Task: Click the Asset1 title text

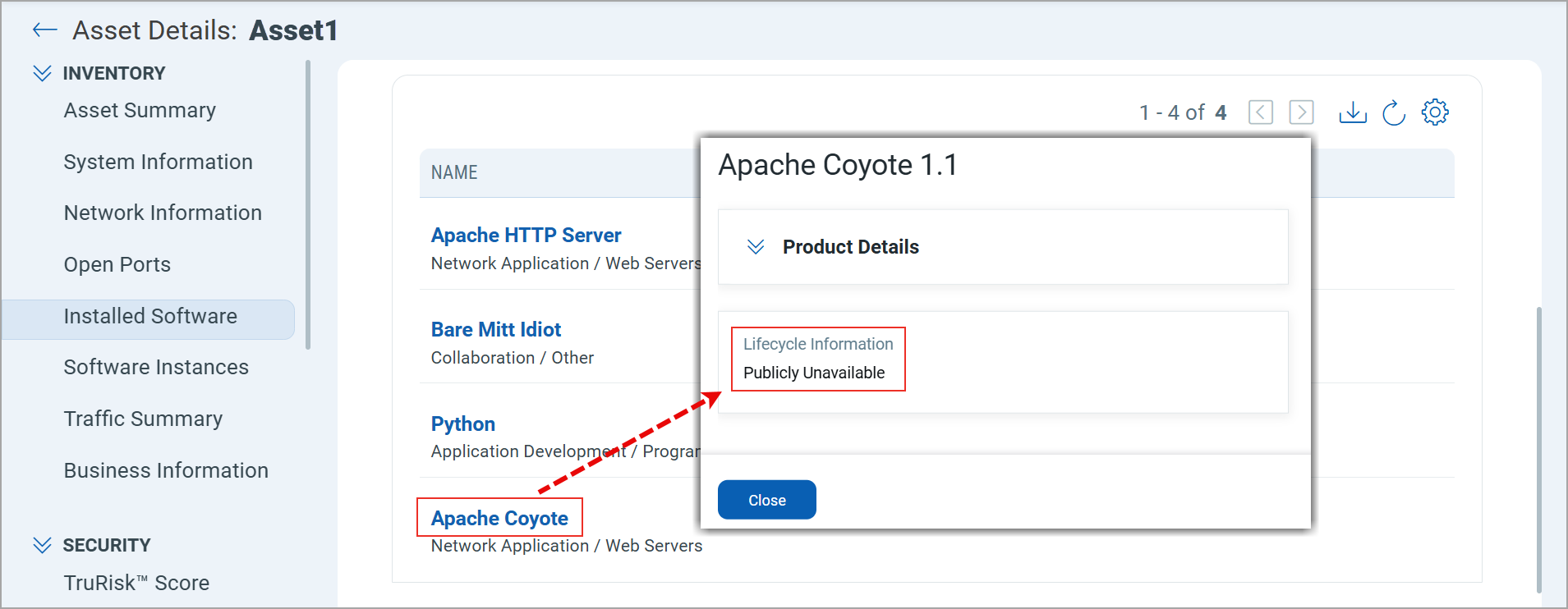Action: click(x=293, y=30)
